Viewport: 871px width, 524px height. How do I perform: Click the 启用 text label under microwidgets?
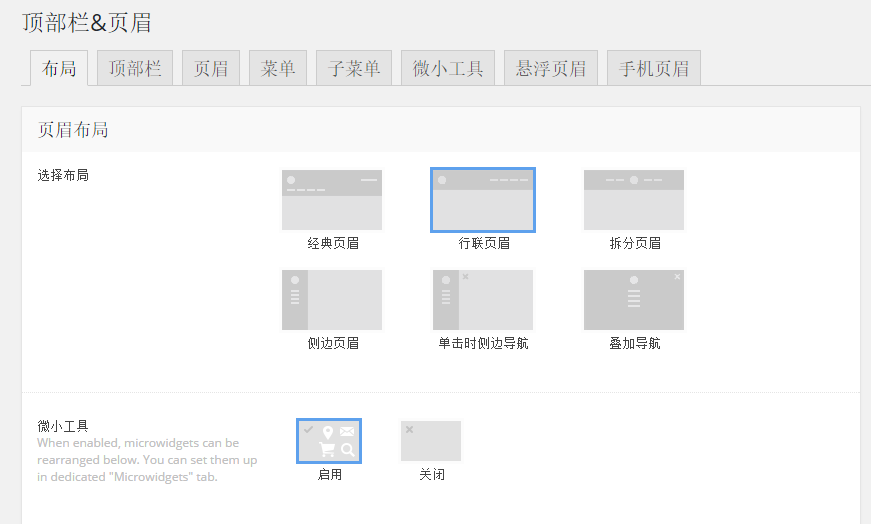[330, 475]
